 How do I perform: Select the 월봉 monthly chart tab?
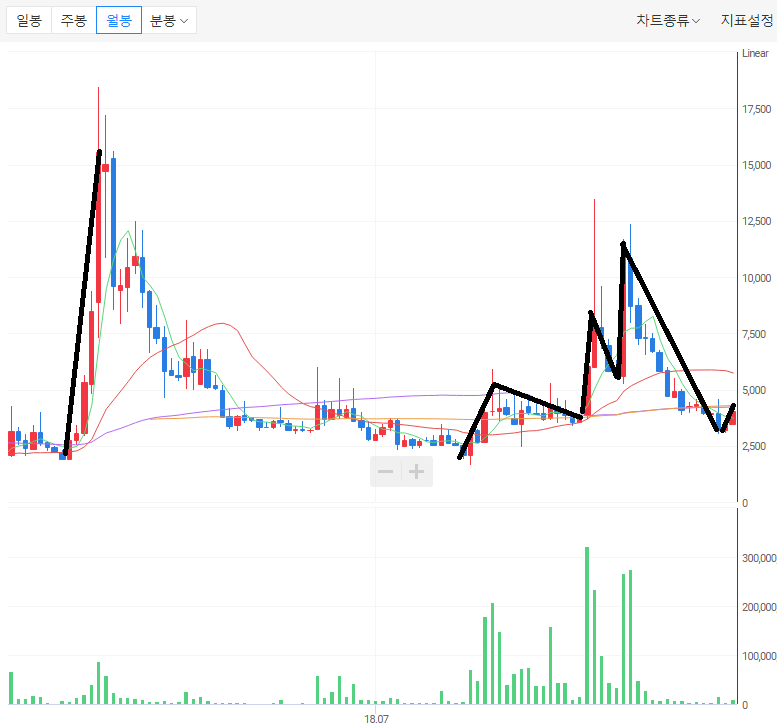click(x=119, y=20)
